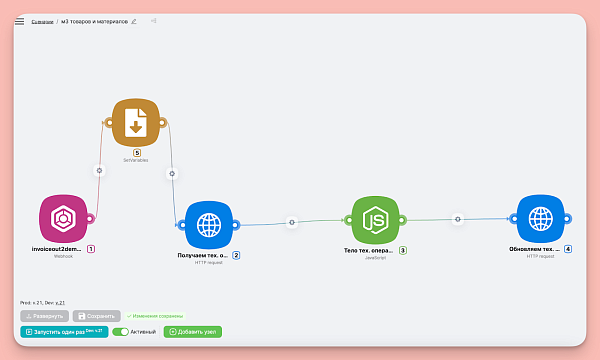The height and width of the screenshot is (360, 600).
Task: Toggle the Активный switch
Action: pyautogui.click(x=120, y=332)
